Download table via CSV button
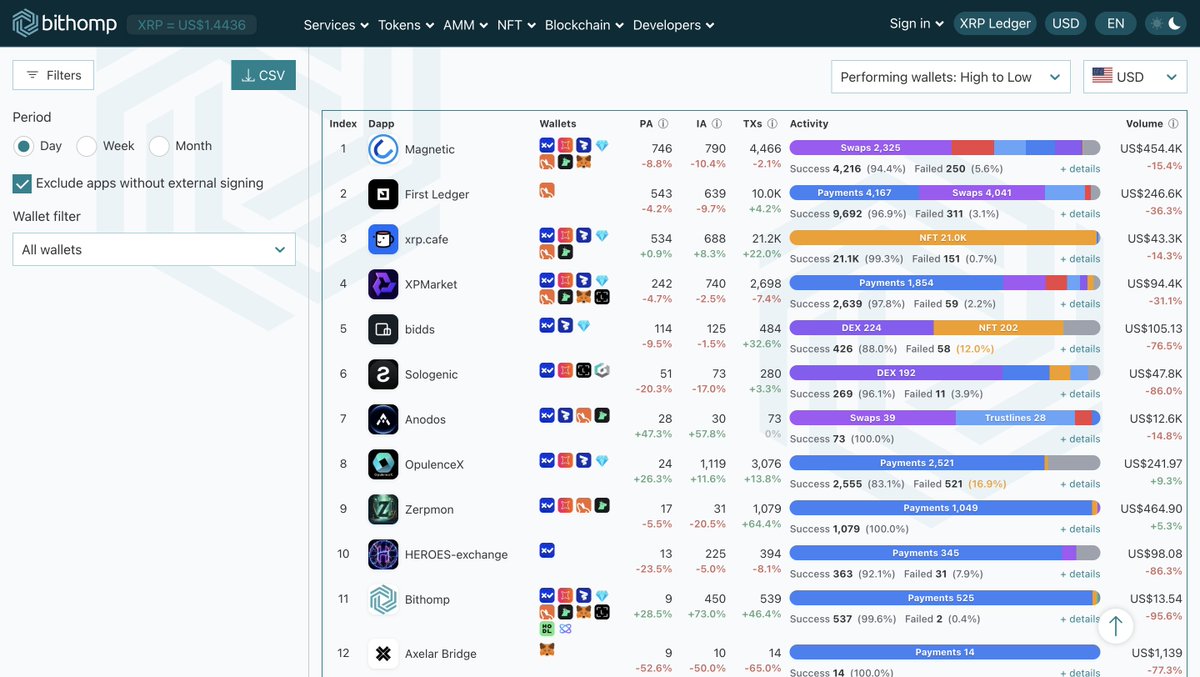 pyautogui.click(x=263, y=75)
